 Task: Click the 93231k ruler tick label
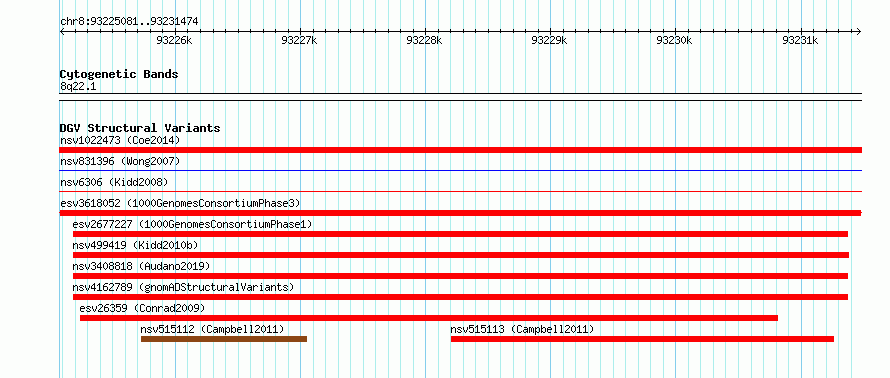[800, 41]
